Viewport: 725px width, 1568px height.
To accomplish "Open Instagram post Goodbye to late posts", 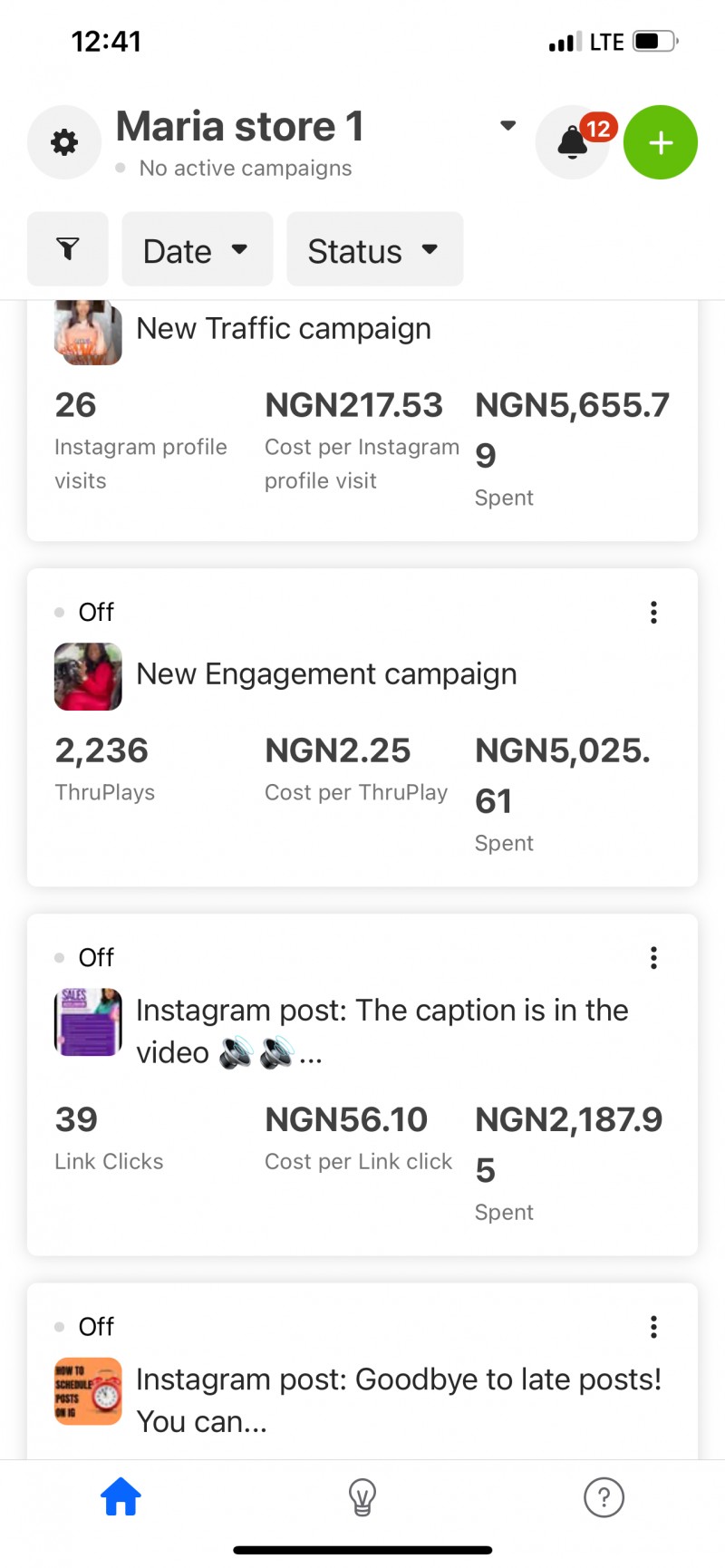I will pos(399,1400).
